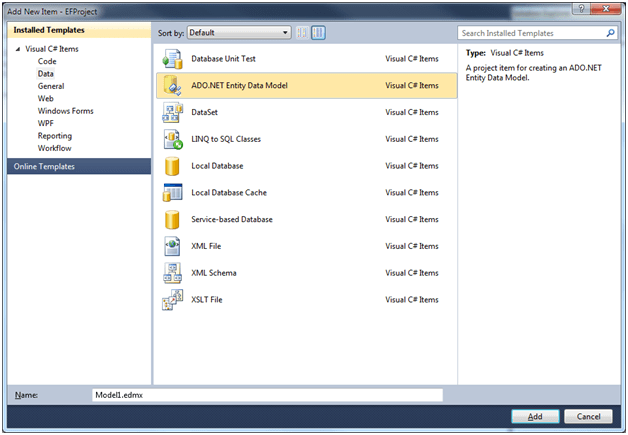The height and width of the screenshot is (435, 628).
Task: Click the ADO.NET Entity Data Model icon
Action: [173, 85]
